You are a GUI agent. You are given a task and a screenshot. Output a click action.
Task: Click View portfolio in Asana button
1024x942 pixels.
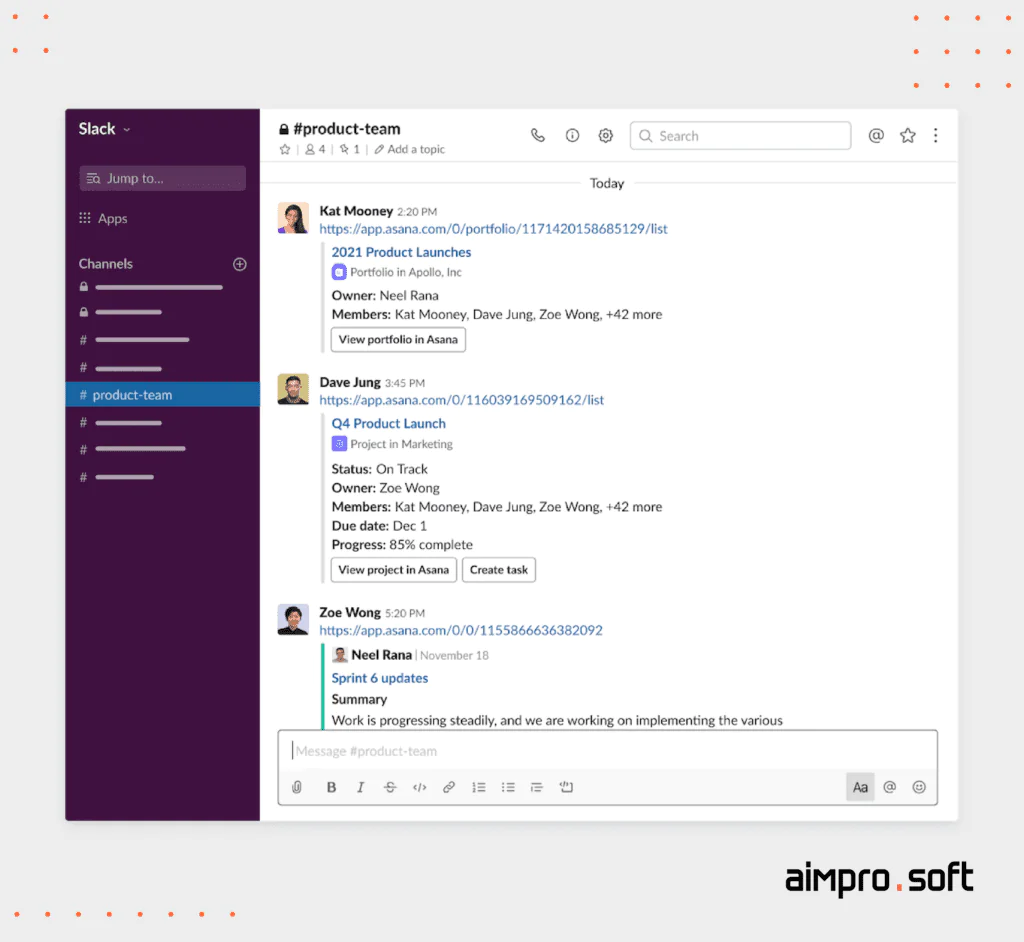pos(398,340)
